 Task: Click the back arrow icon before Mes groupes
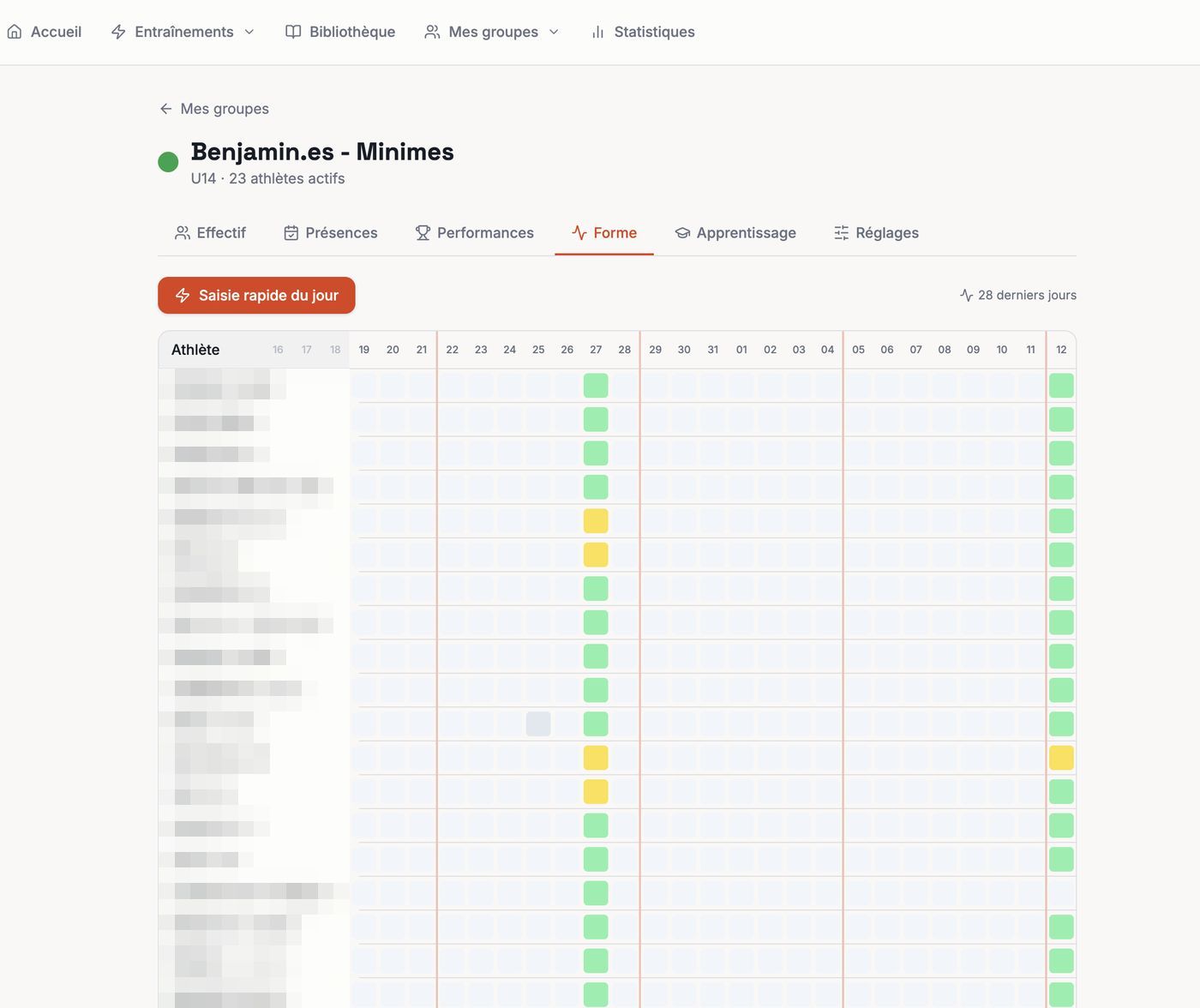coord(165,109)
